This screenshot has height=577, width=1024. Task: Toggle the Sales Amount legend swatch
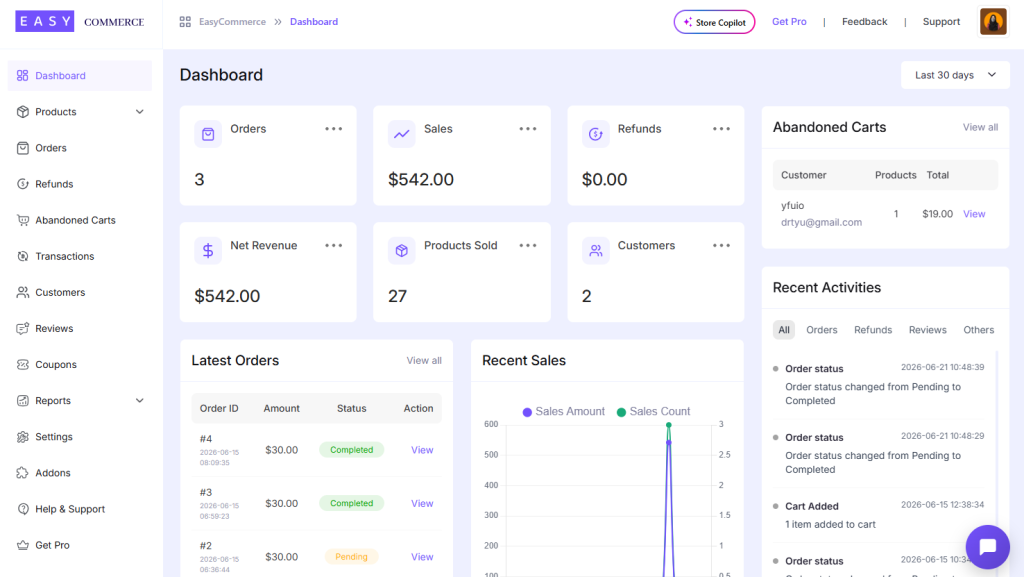point(527,412)
